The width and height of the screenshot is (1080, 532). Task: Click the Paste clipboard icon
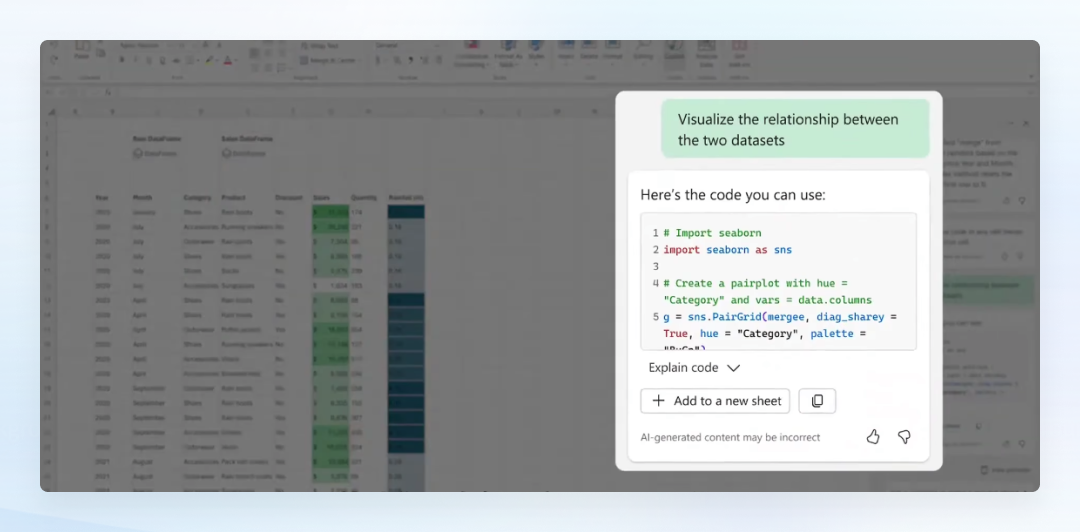pyautogui.click(x=81, y=50)
